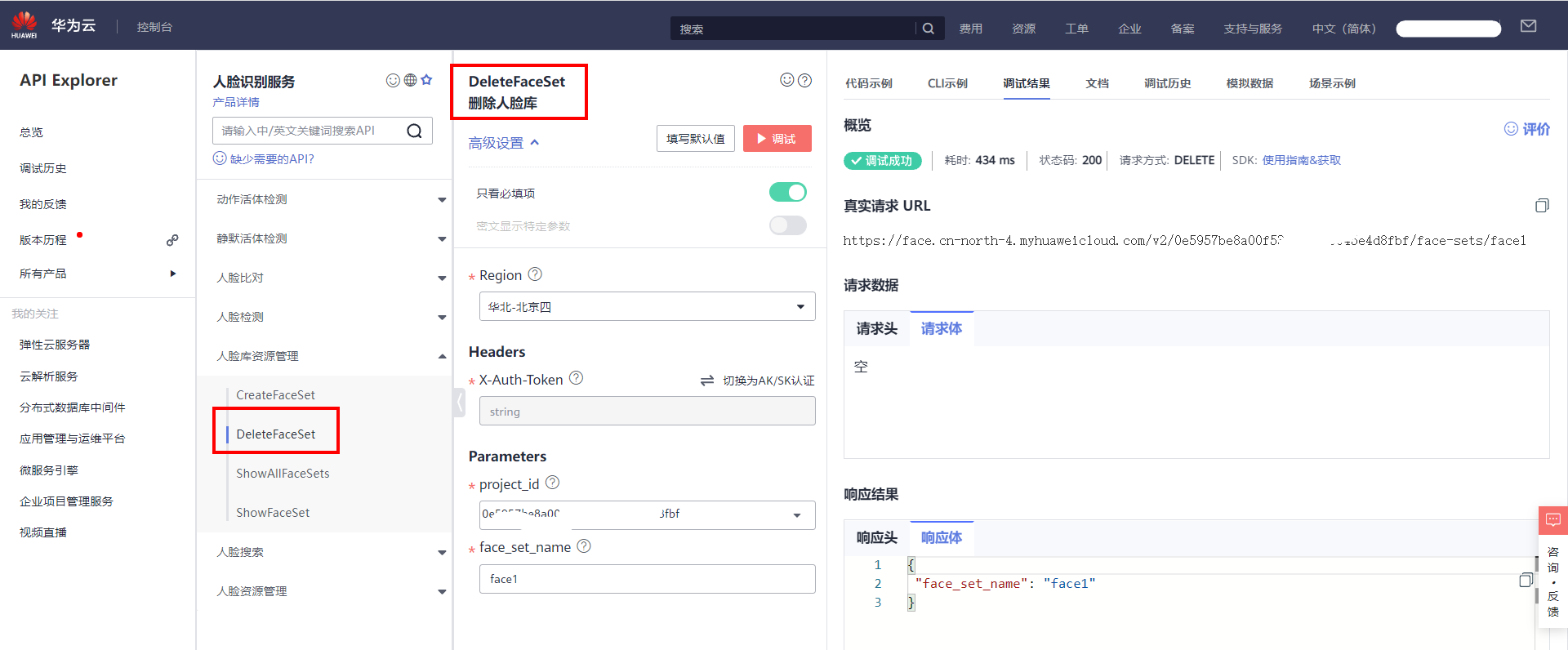This screenshot has height=650, width=1568.
Task: Toggle 只看必填项 switch off
Action: 788,192
